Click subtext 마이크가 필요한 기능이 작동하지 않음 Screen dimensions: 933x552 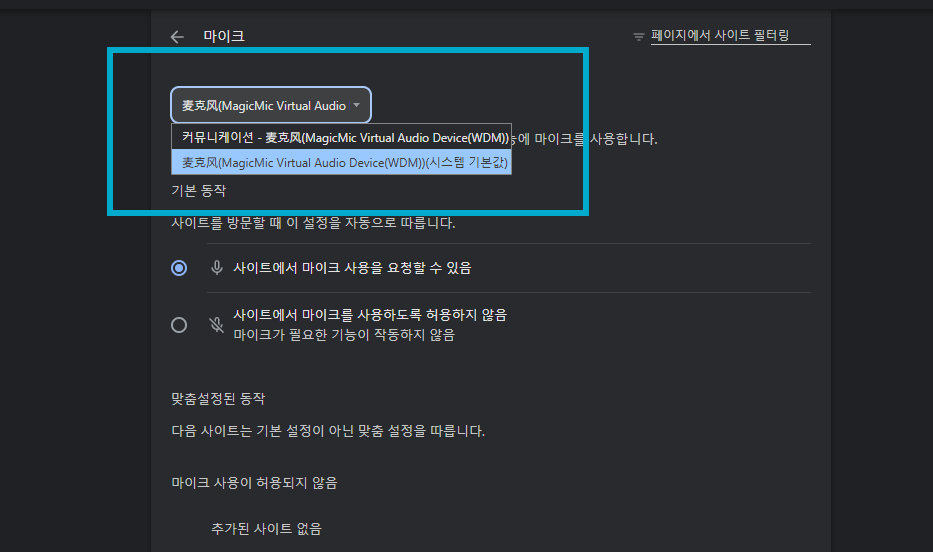point(344,335)
